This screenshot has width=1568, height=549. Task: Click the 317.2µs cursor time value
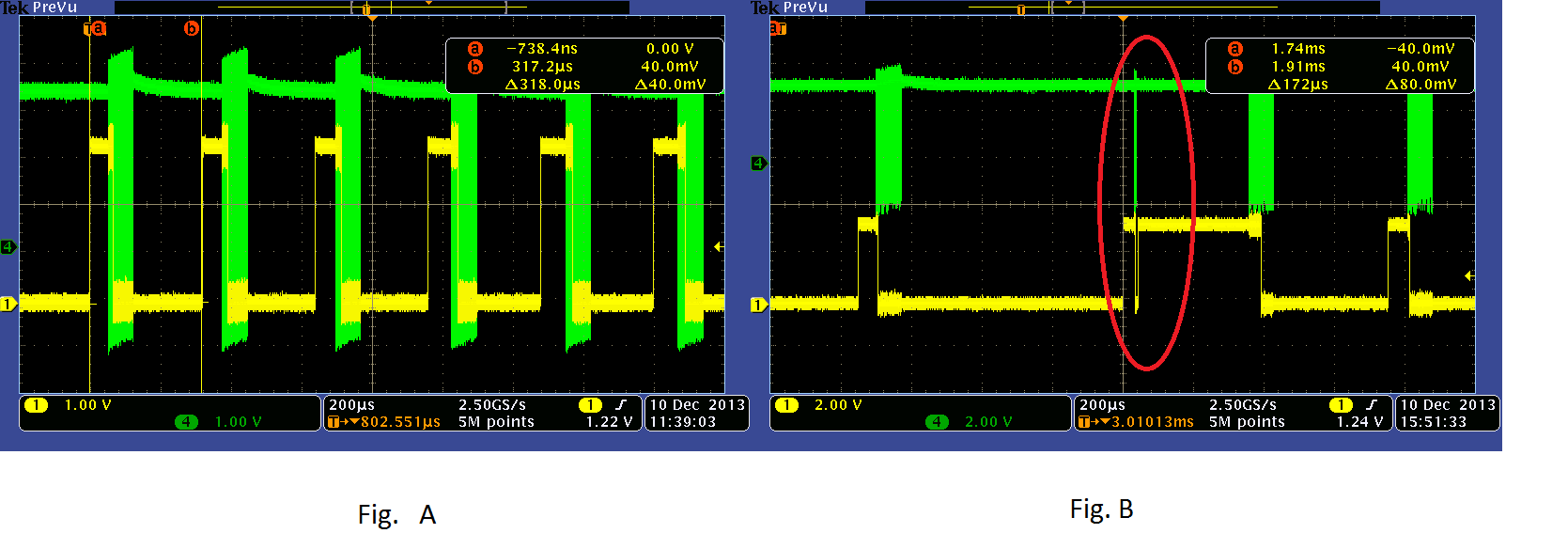542,67
